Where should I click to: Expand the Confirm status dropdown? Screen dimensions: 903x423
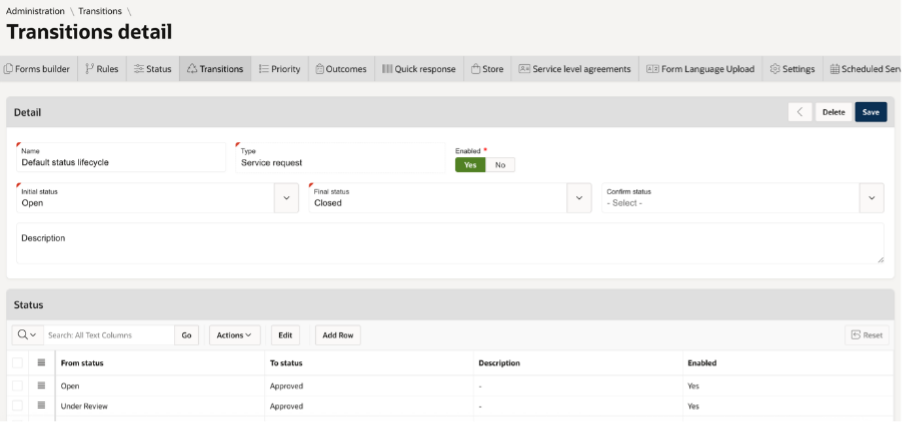pos(872,198)
